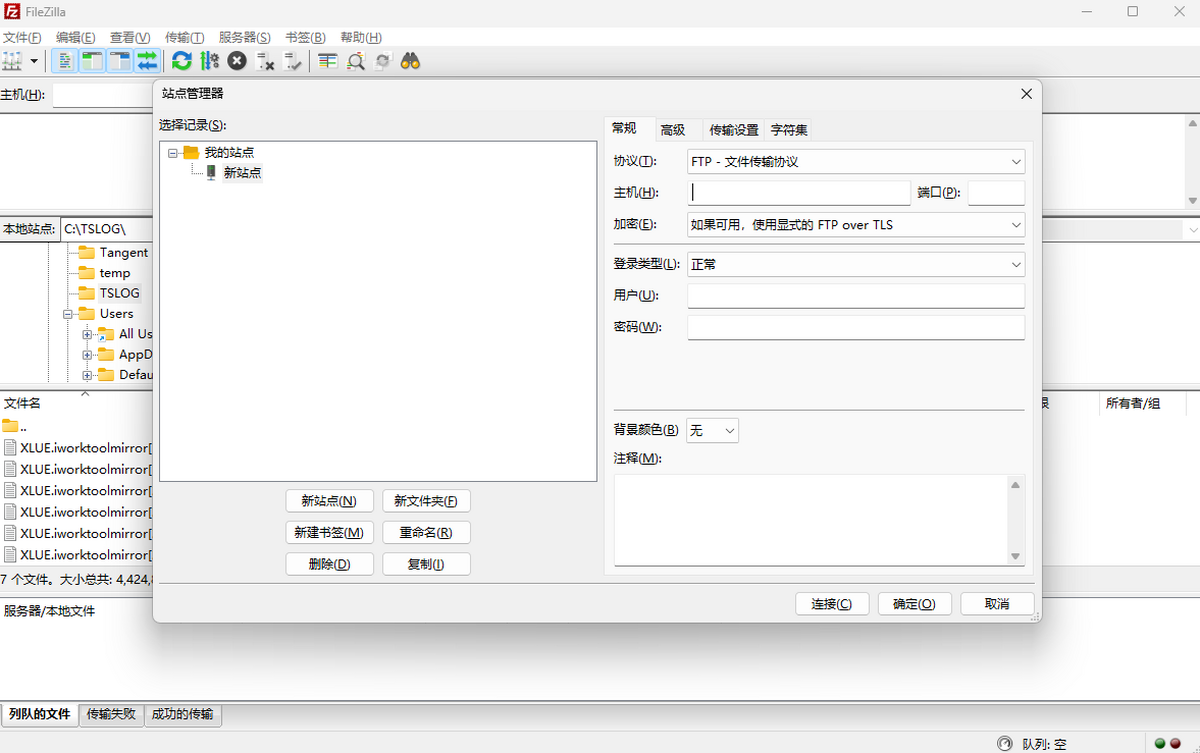1200x753 pixels.
Task: Select the temp folder in local tree
Action: pos(115,273)
